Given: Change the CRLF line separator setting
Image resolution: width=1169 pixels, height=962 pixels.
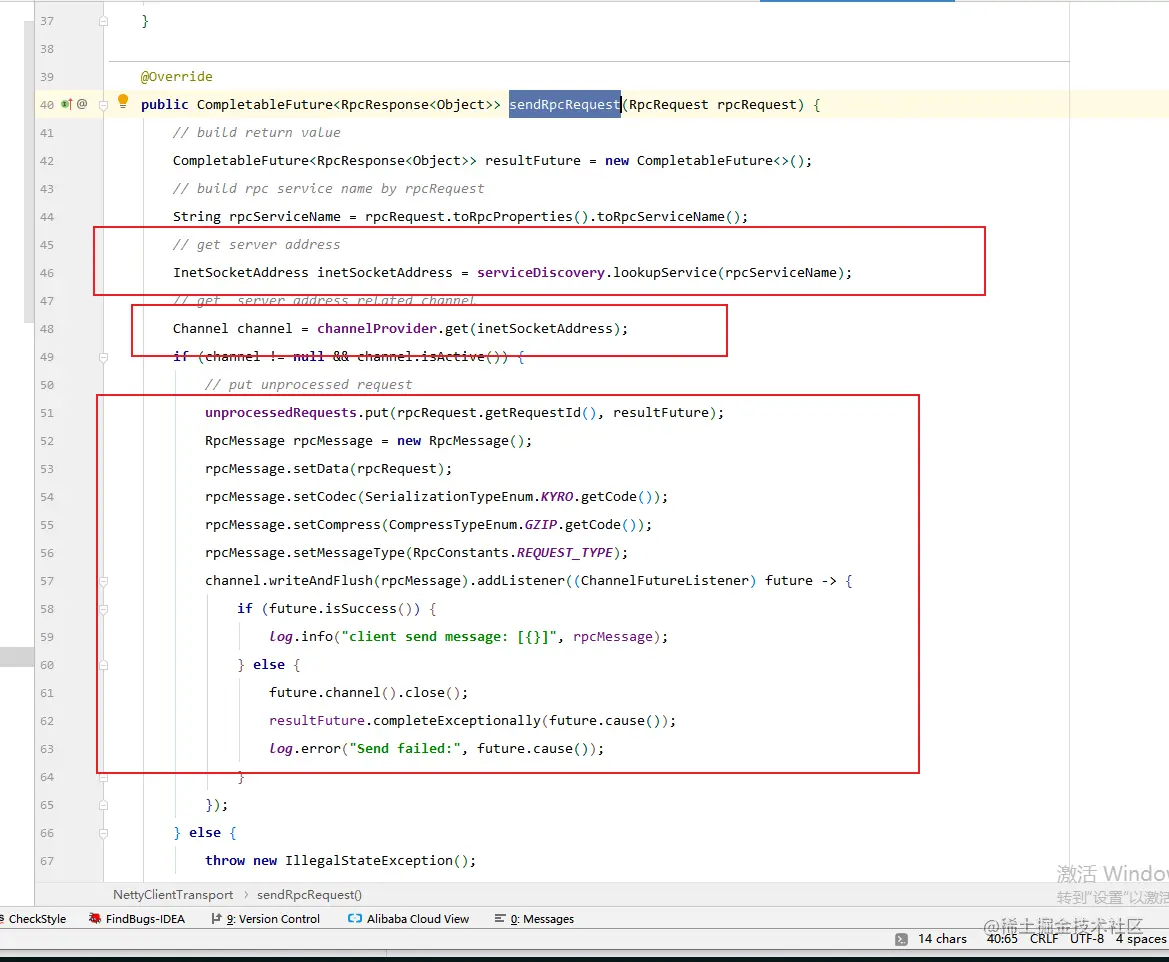Looking at the screenshot, I should click(1044, 939).
